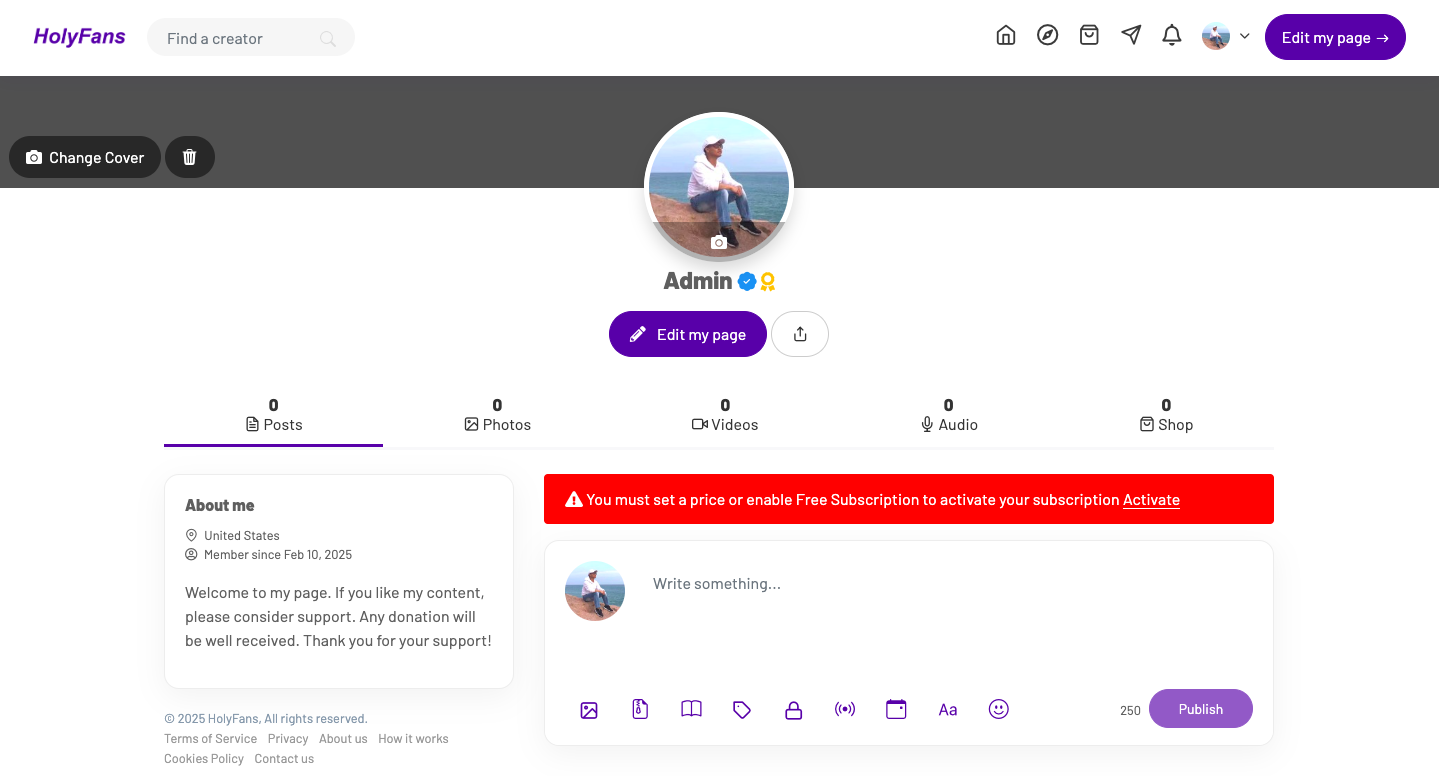Expand account menu chevron beside avatar
The width and height of the screenshot is (1439, 776).
(1245, 36)
